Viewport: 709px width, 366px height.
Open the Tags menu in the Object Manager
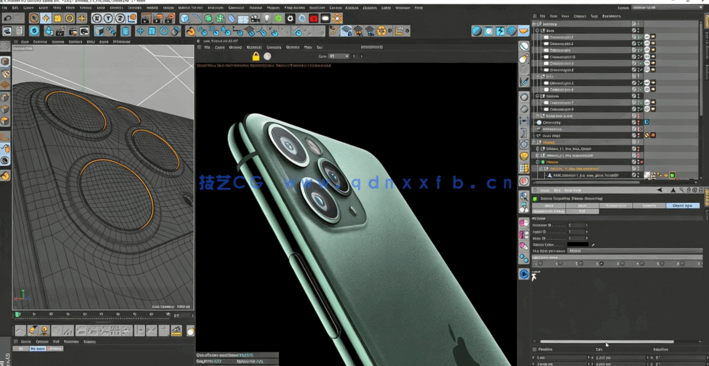click(594, 16)
